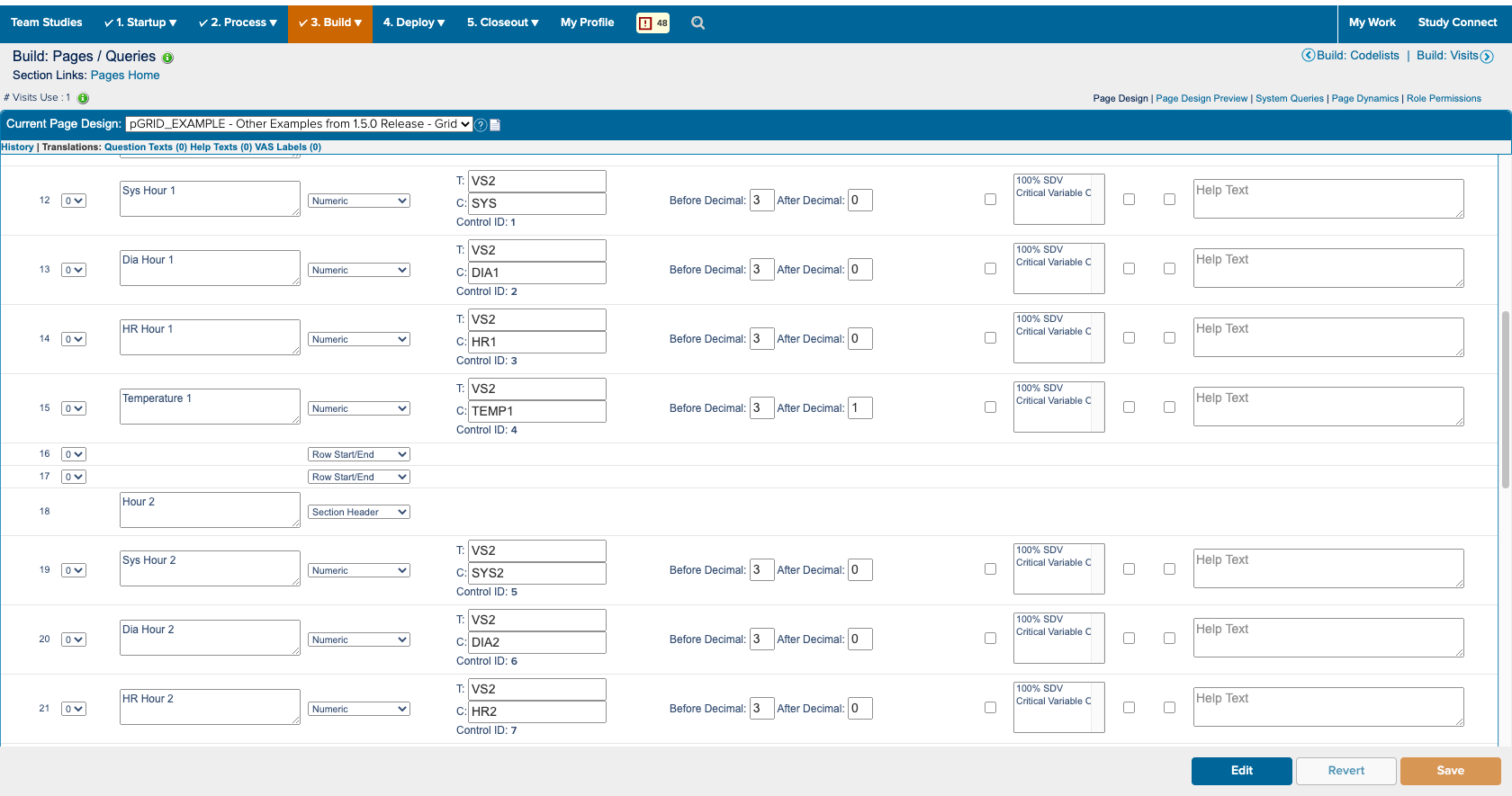The width and height of the screenshot is (1512, 796).
Task: Open Question Texts (0) translations link
Action: coord(146,148)
